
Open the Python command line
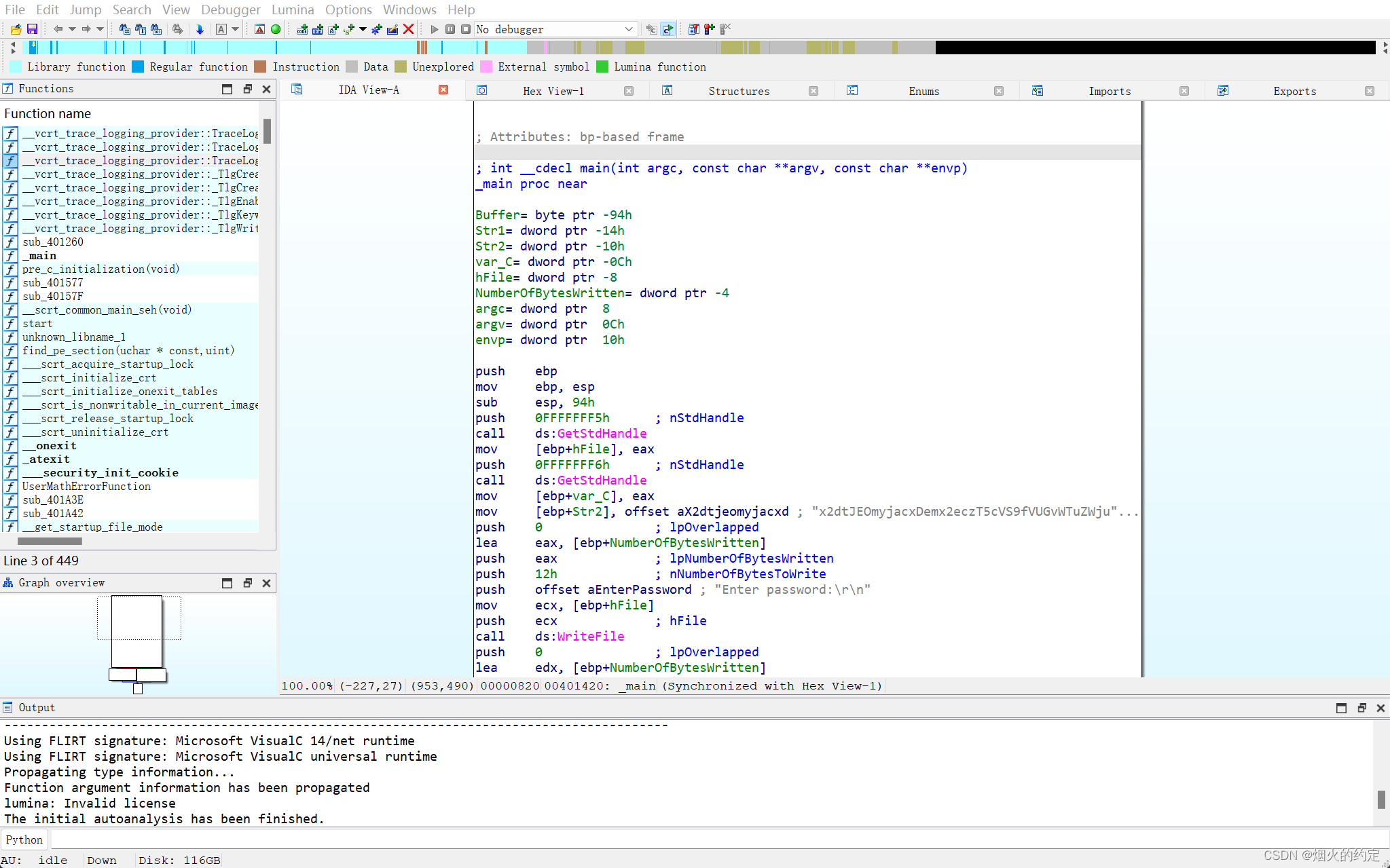tap(24, 839)
